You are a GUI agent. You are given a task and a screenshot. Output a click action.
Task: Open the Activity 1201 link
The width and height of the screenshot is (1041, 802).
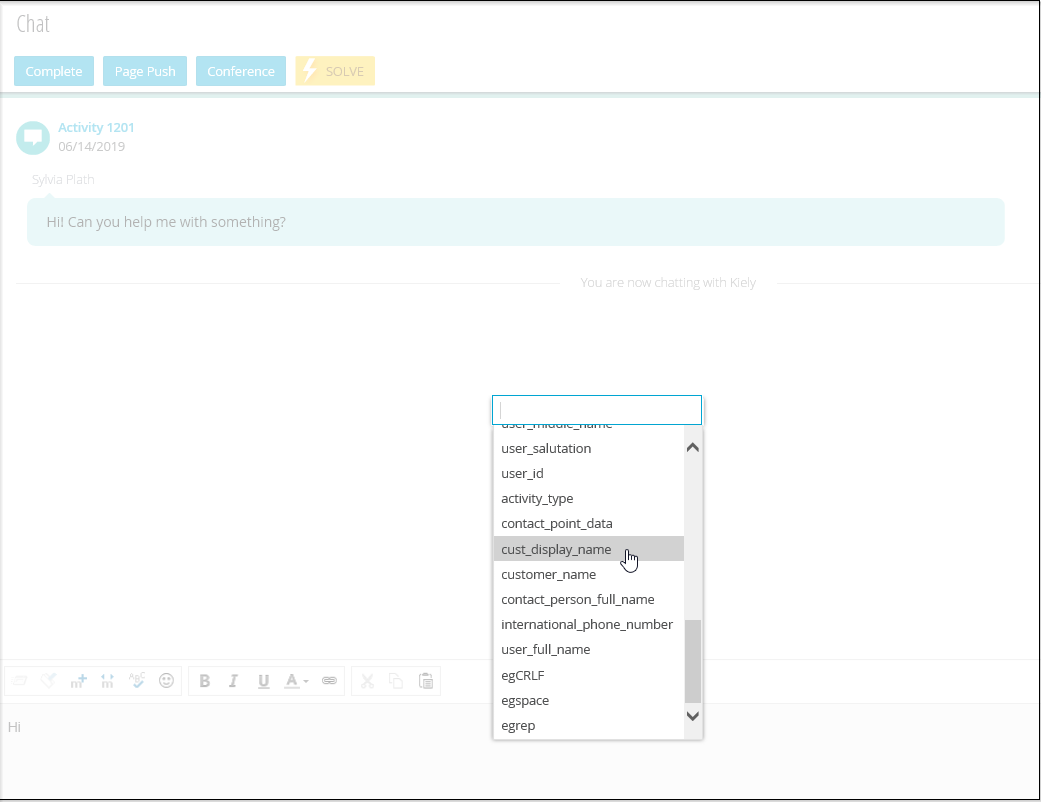pyautogui.click(x=96, y=127)
